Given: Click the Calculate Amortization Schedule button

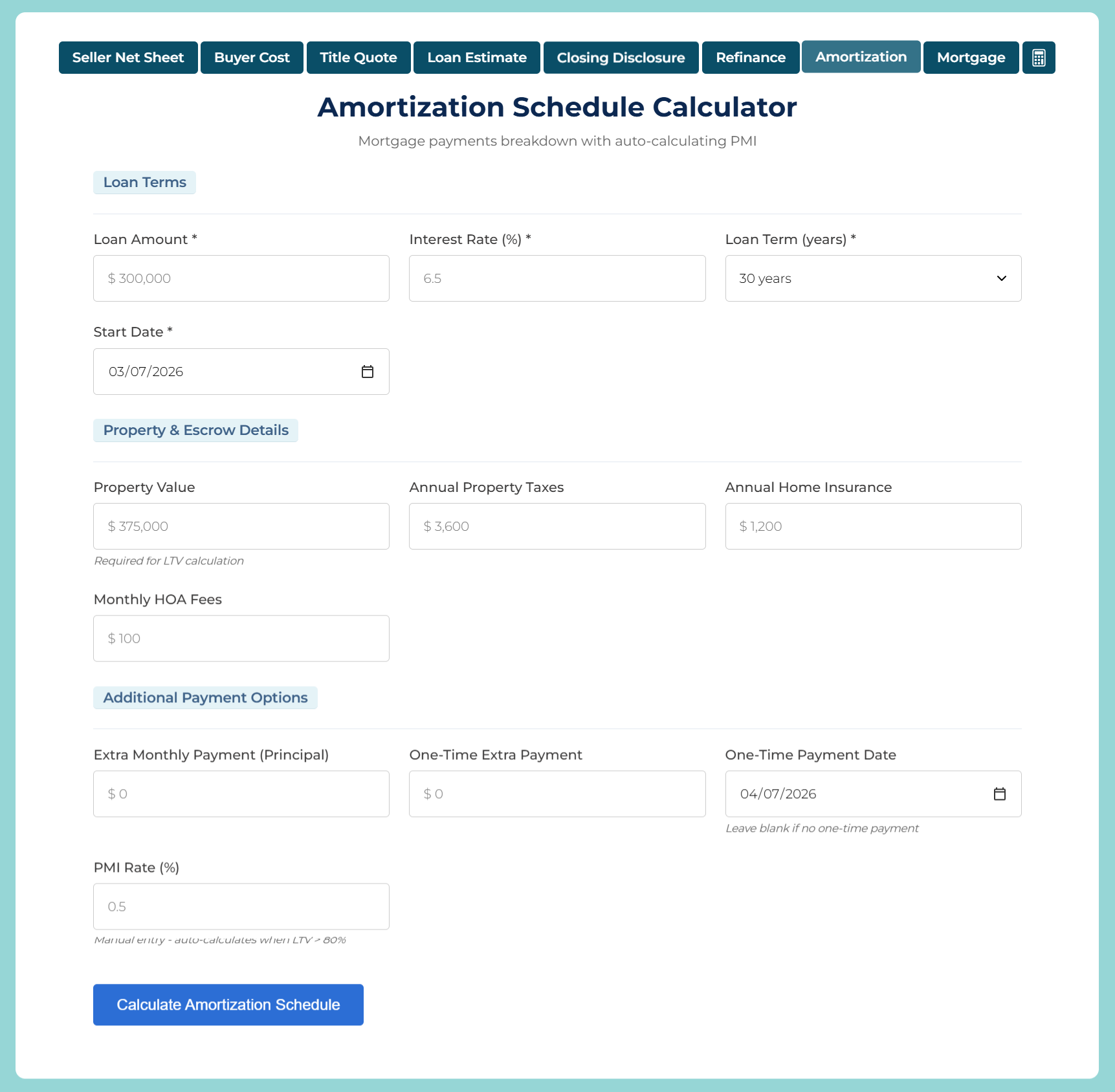Looking at the screenshot, I should (228, 1005).
